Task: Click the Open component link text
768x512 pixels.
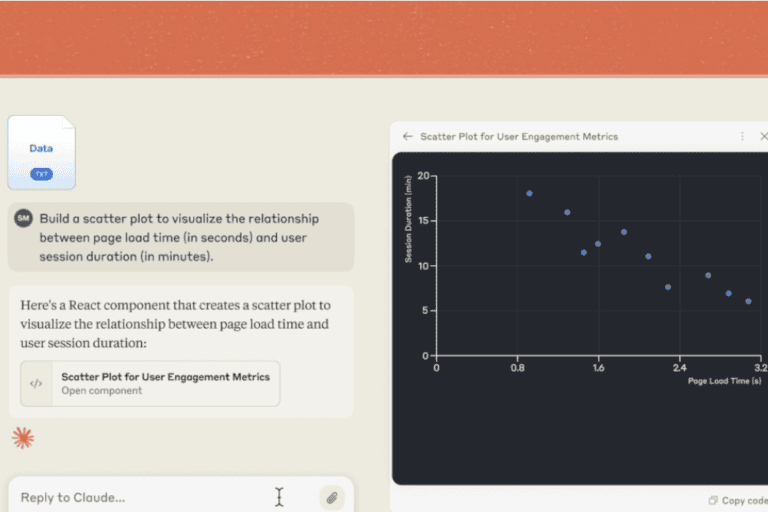Action: point(101,391)
